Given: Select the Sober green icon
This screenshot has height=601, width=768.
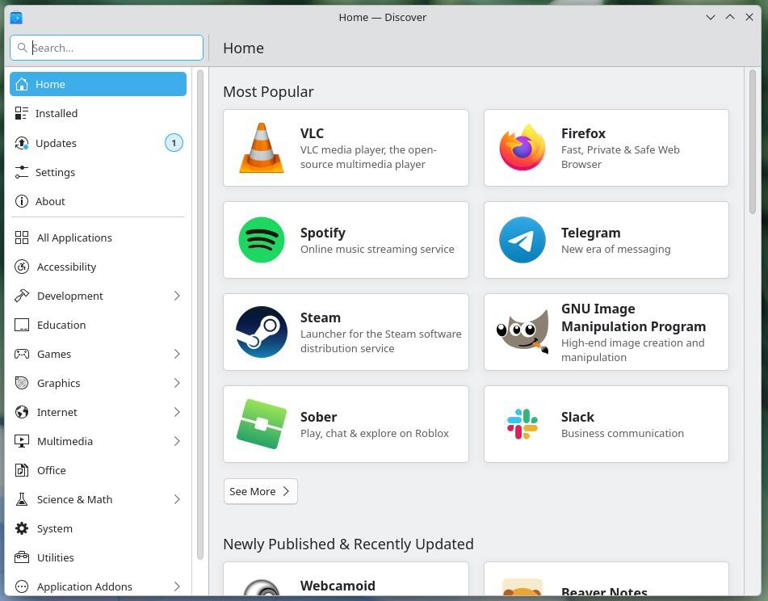Looking at the screenshot, I should point(261,424).
